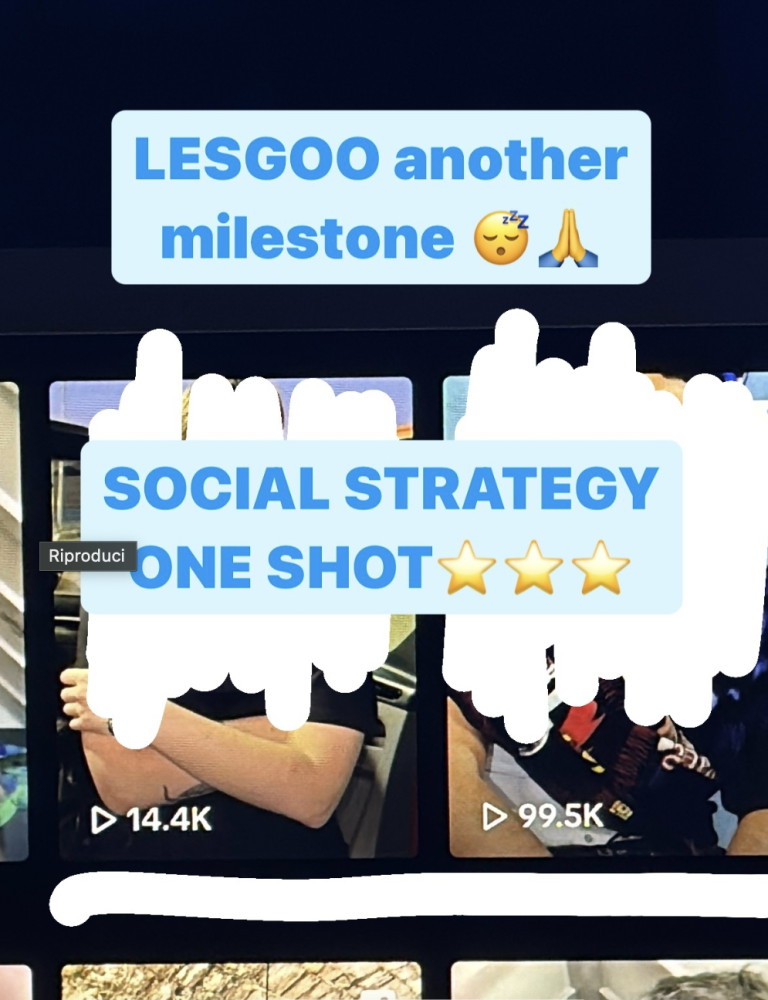Click the first gold star emoji

coord(468,568)
